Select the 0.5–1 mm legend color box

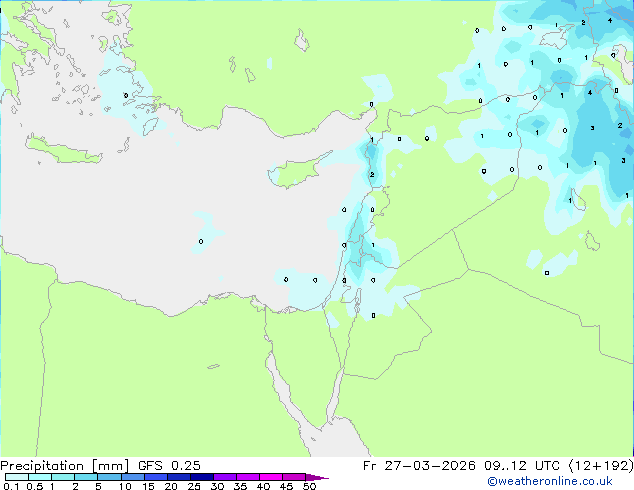(40, 477)
